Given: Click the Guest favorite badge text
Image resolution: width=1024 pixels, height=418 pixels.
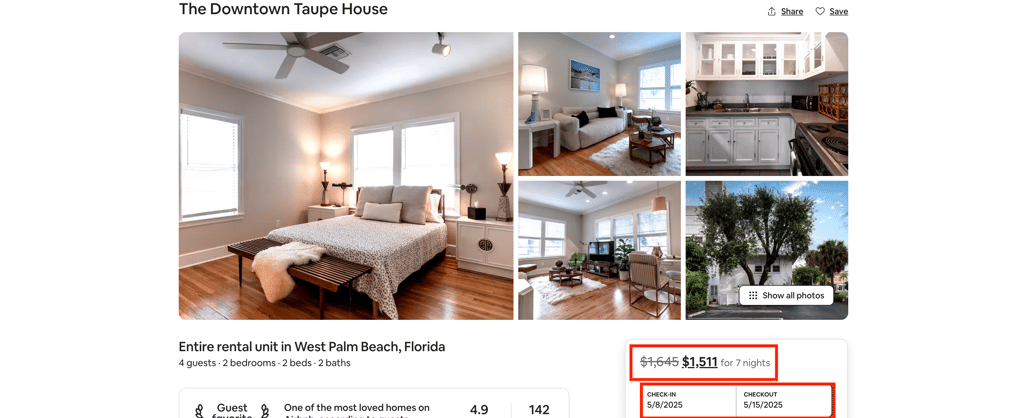Looking at the screenshot, I should point(232,411).
